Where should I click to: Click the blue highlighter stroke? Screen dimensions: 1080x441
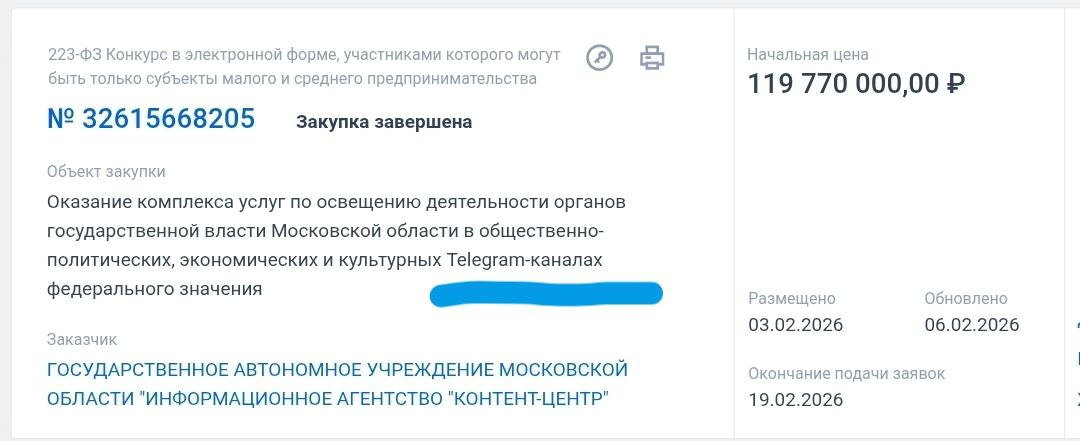coord(546,294)
